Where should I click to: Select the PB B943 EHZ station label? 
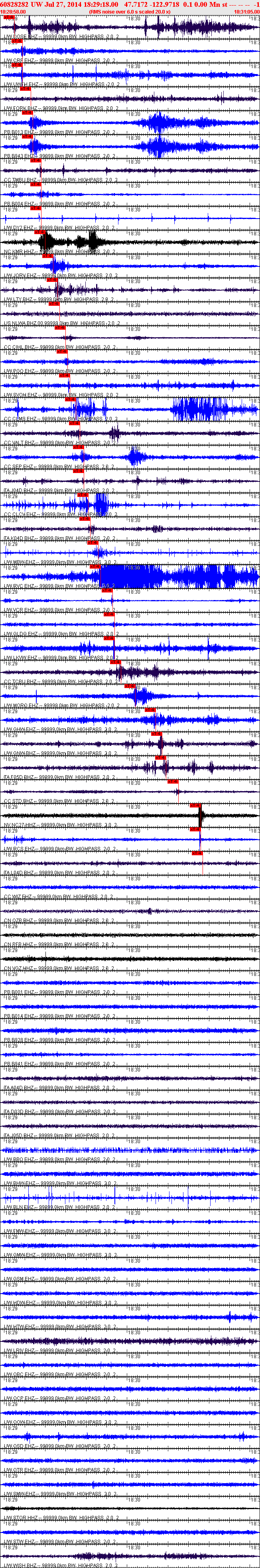click(x=61, y=156)
